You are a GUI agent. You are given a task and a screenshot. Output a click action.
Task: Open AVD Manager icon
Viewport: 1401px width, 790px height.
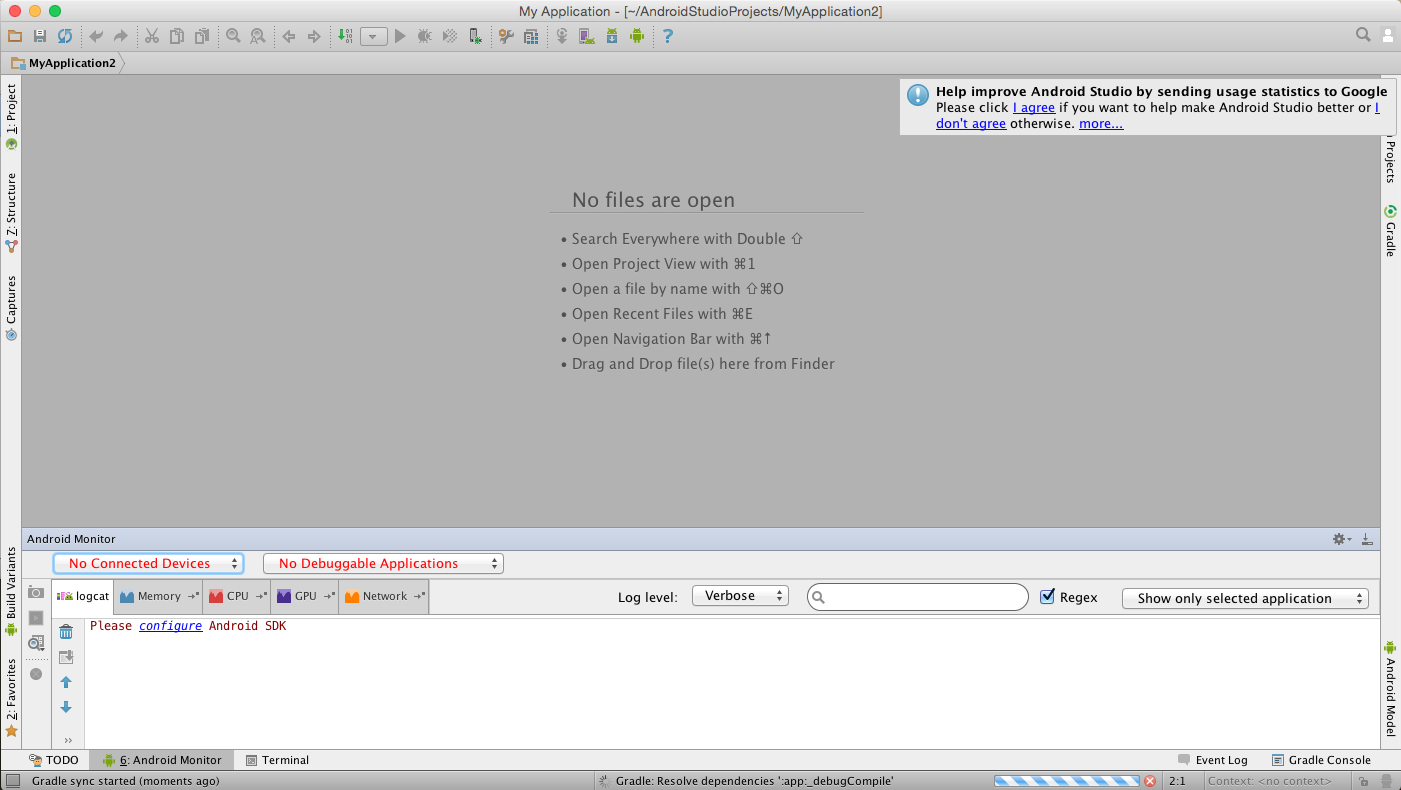pyautogui.click(x=587, y=36)
